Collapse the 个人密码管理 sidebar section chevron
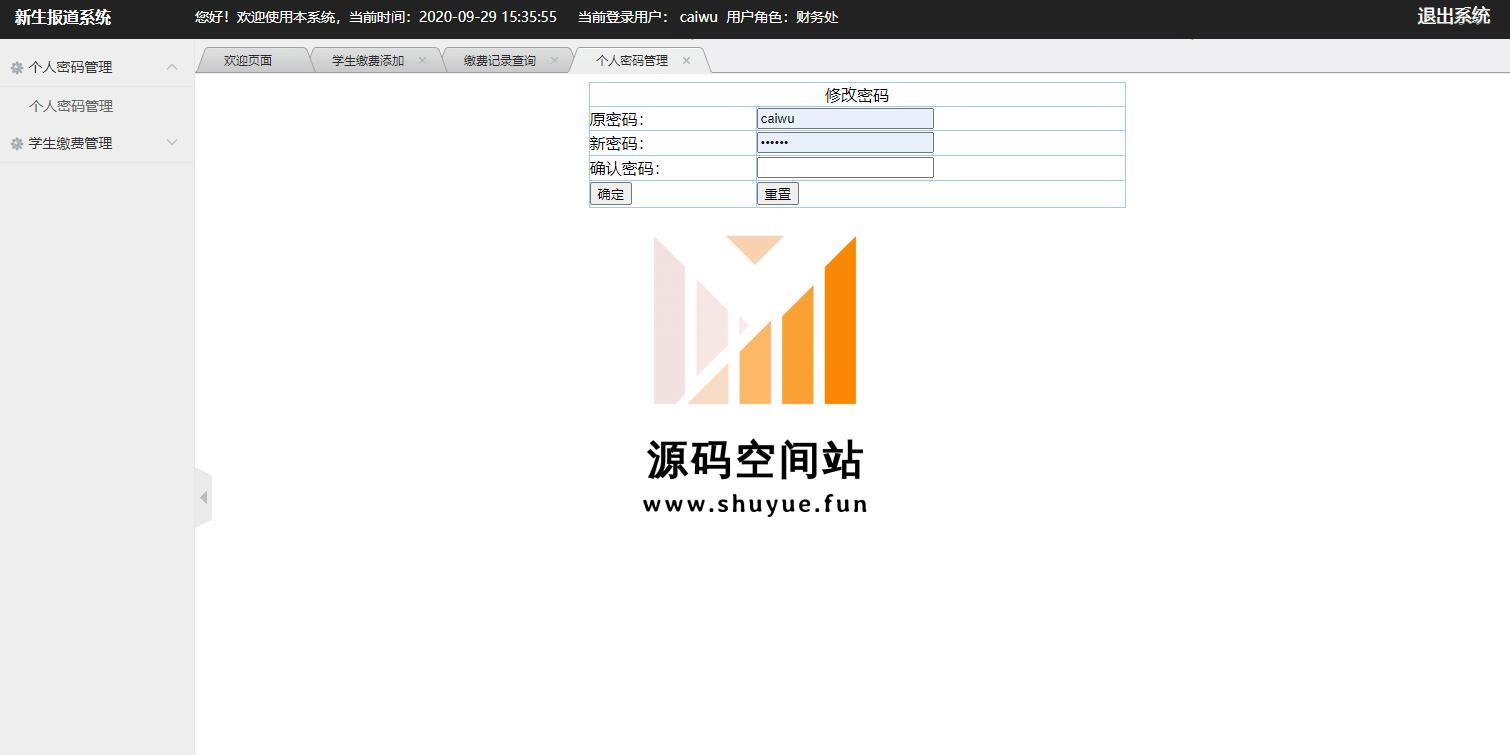This screenshot has width=1510, height=755. pos(172,67)
